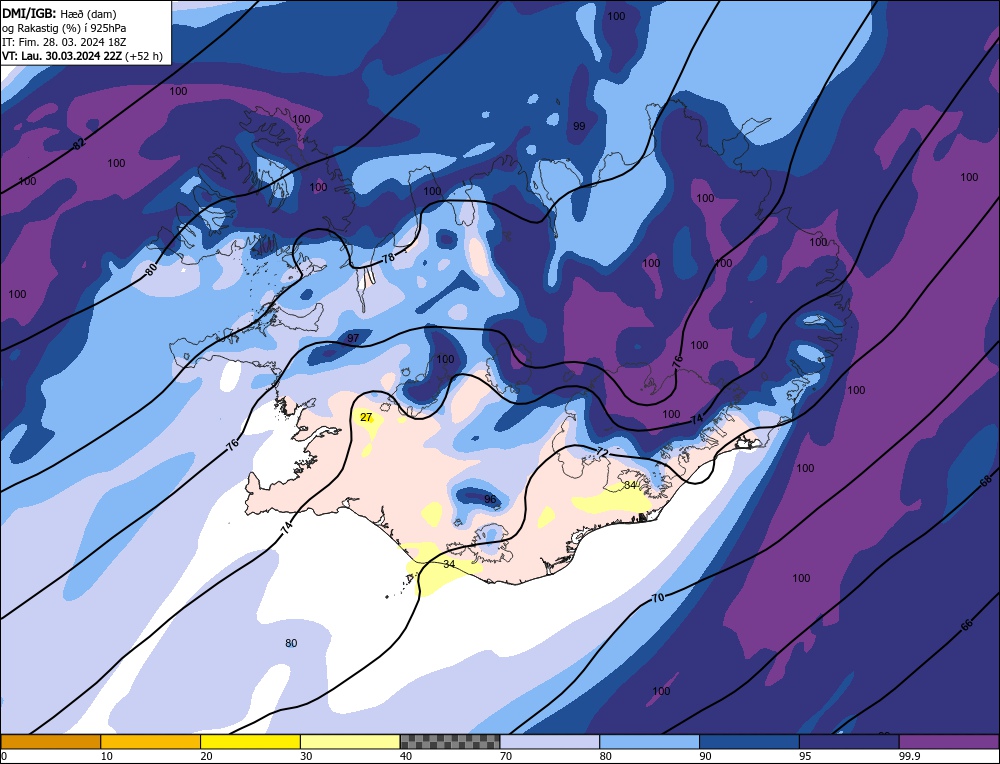Click the '72' contour label
This screenshot has width=1000, height=764.
pyautogui.click(x=602, y=452)
